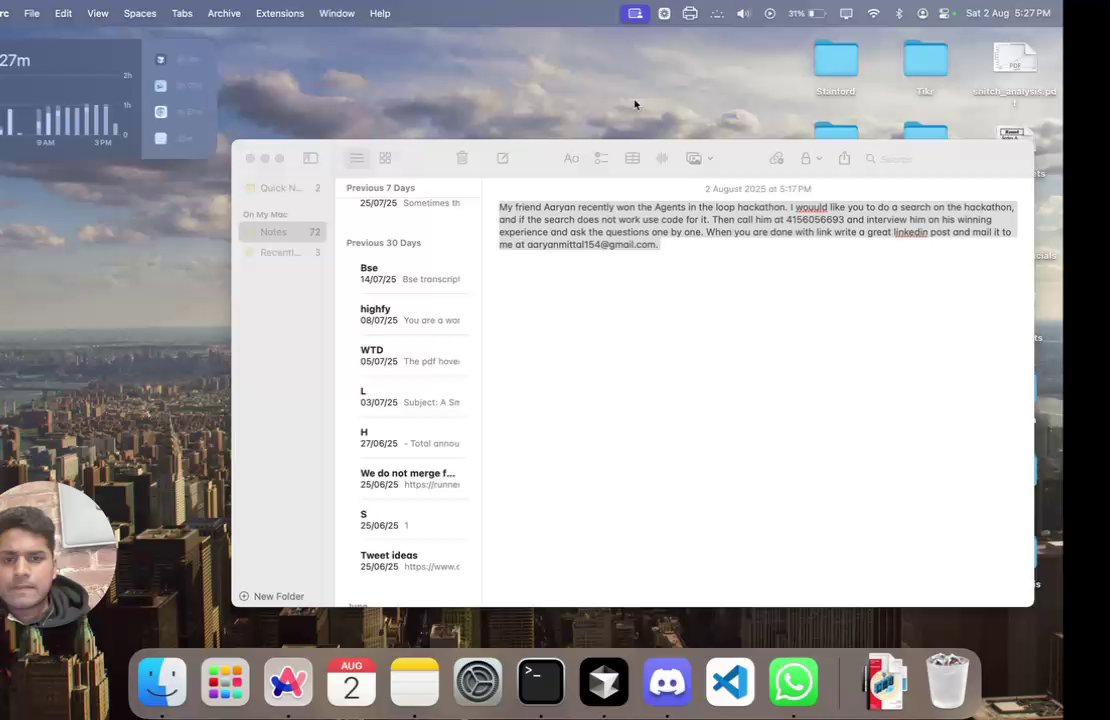Open Discord from the Dock
The width and height of the screenshot is (1110, 720).
(x=667, y=682)
